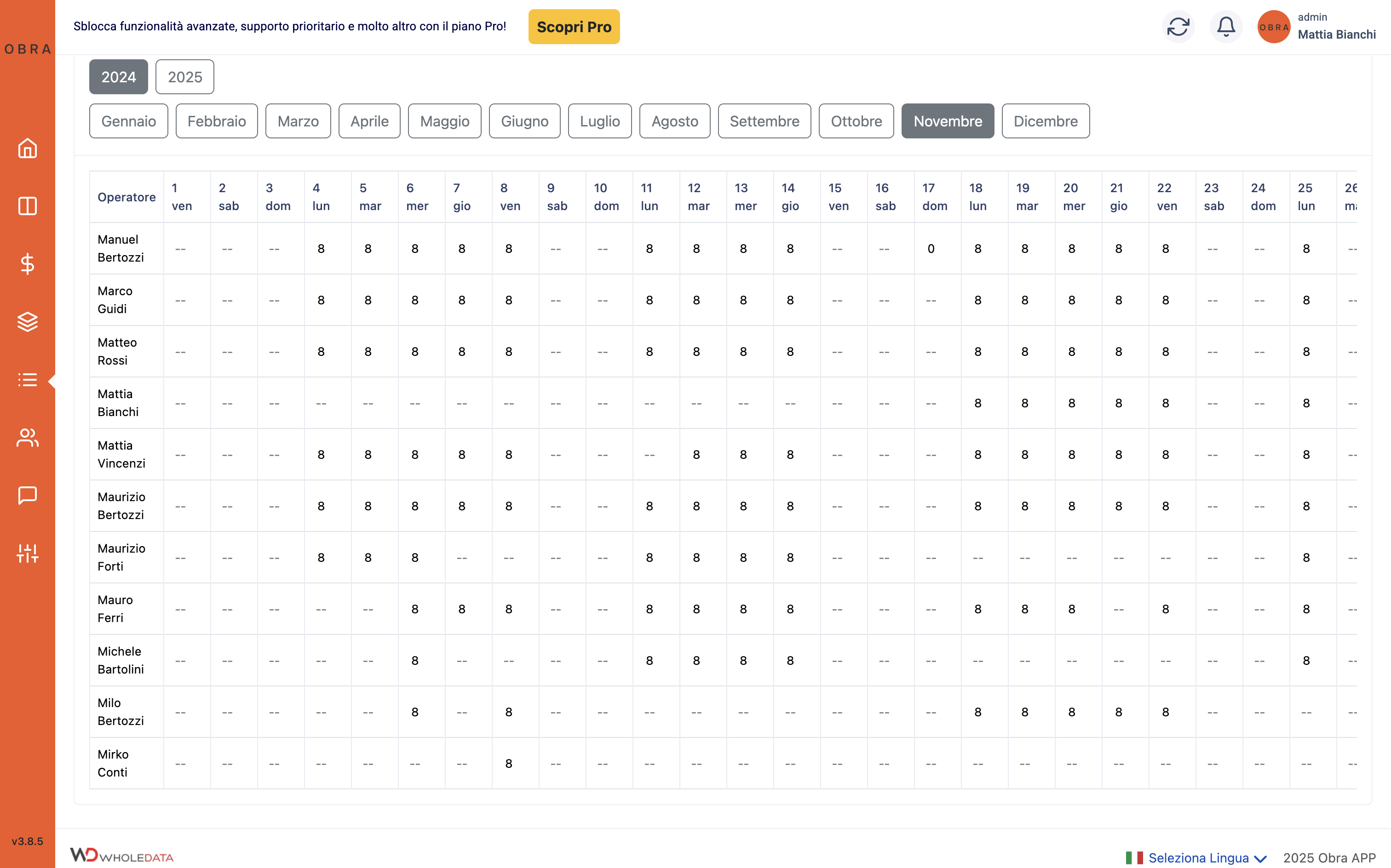Open the users group sidebar icon
The width and height of the screenshot is (1391, 868).
pyautogui.click(x=28, y=438)
